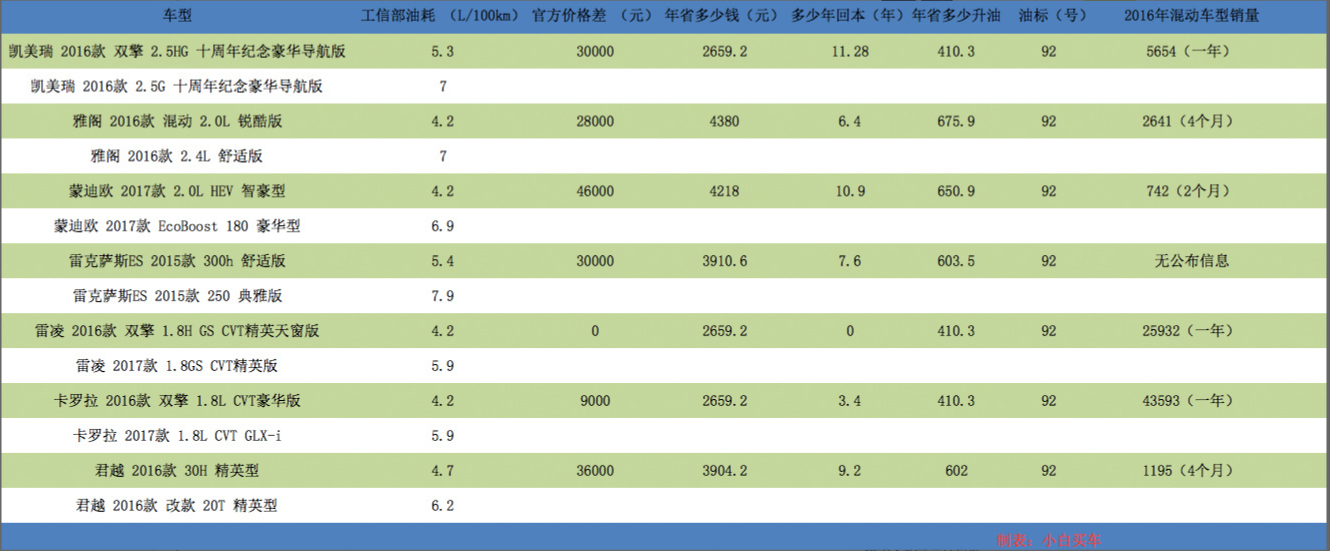1330x551 pixels.
Task: Click the 多少年回本 (年) header
Action: [x=848, y=15]
